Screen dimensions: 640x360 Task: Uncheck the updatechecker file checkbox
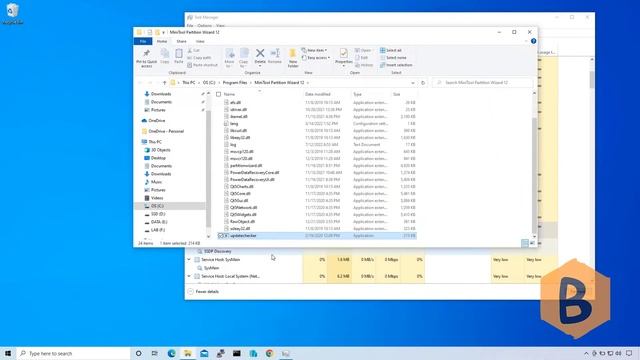coord(221,236)
